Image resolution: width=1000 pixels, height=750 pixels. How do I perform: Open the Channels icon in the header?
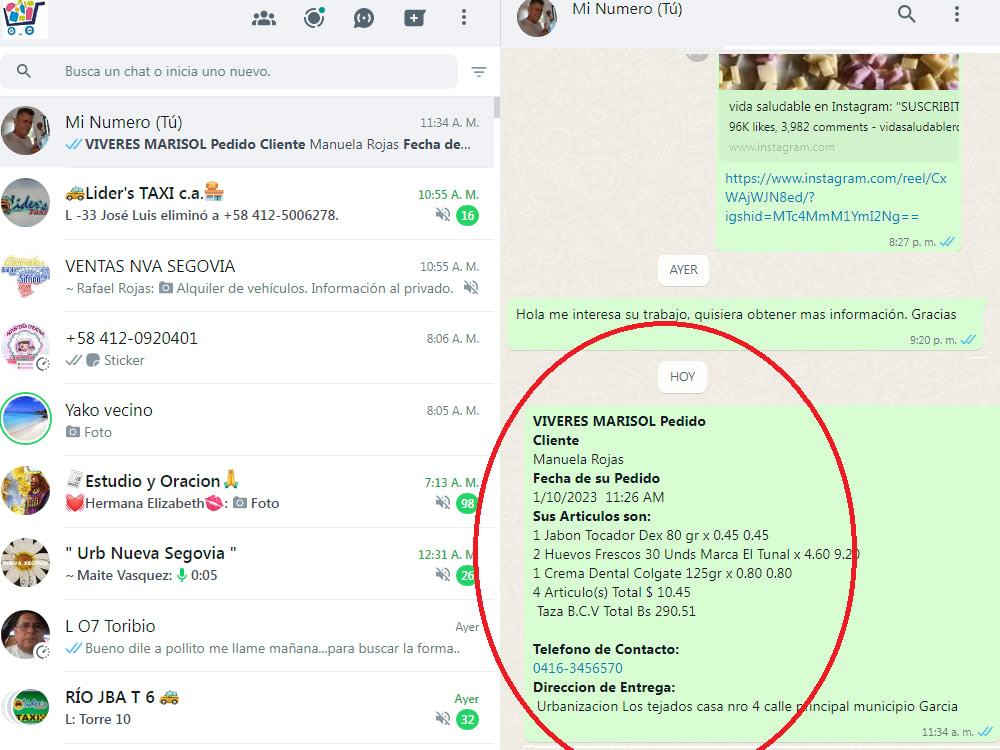[x=364, y=18]
